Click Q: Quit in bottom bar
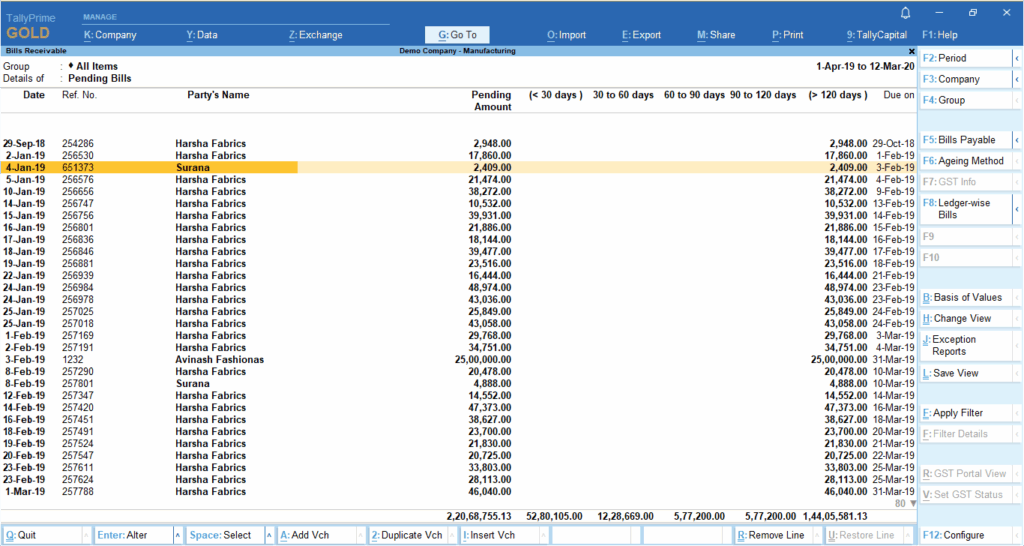1024x546 pixels. [42, 535]
